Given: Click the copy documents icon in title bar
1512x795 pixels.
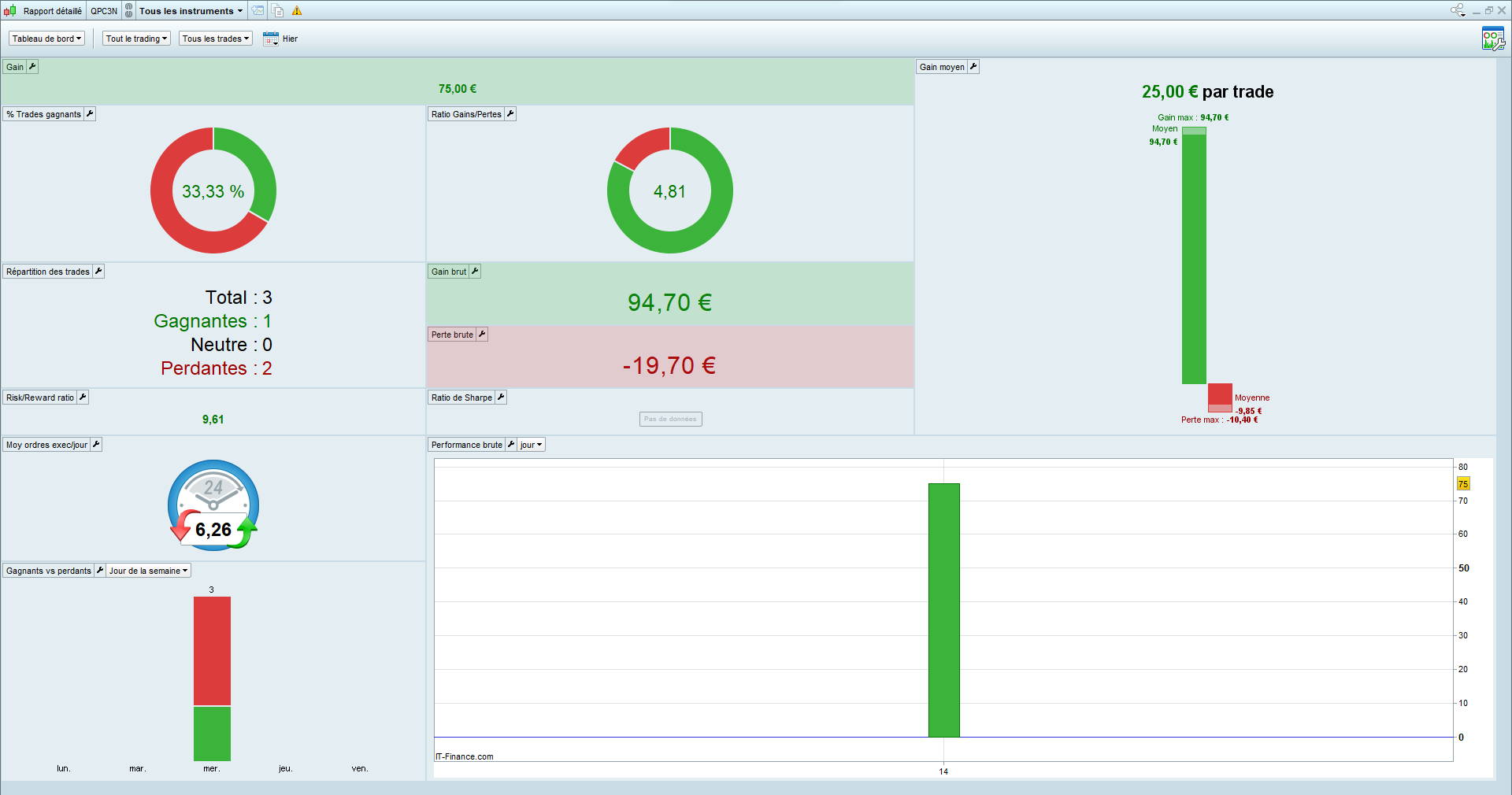Looking at the screenshot, I should click(278, 11).
